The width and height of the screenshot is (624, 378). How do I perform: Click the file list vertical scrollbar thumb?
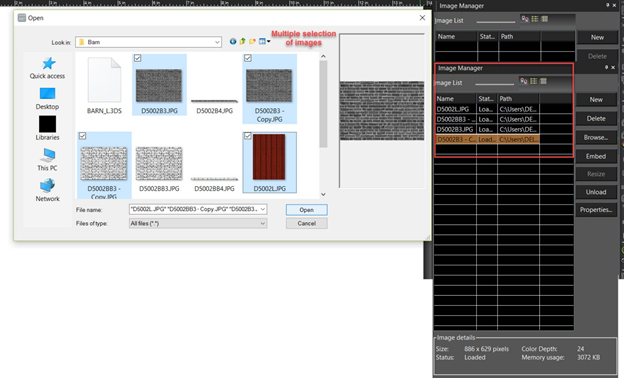323,104
